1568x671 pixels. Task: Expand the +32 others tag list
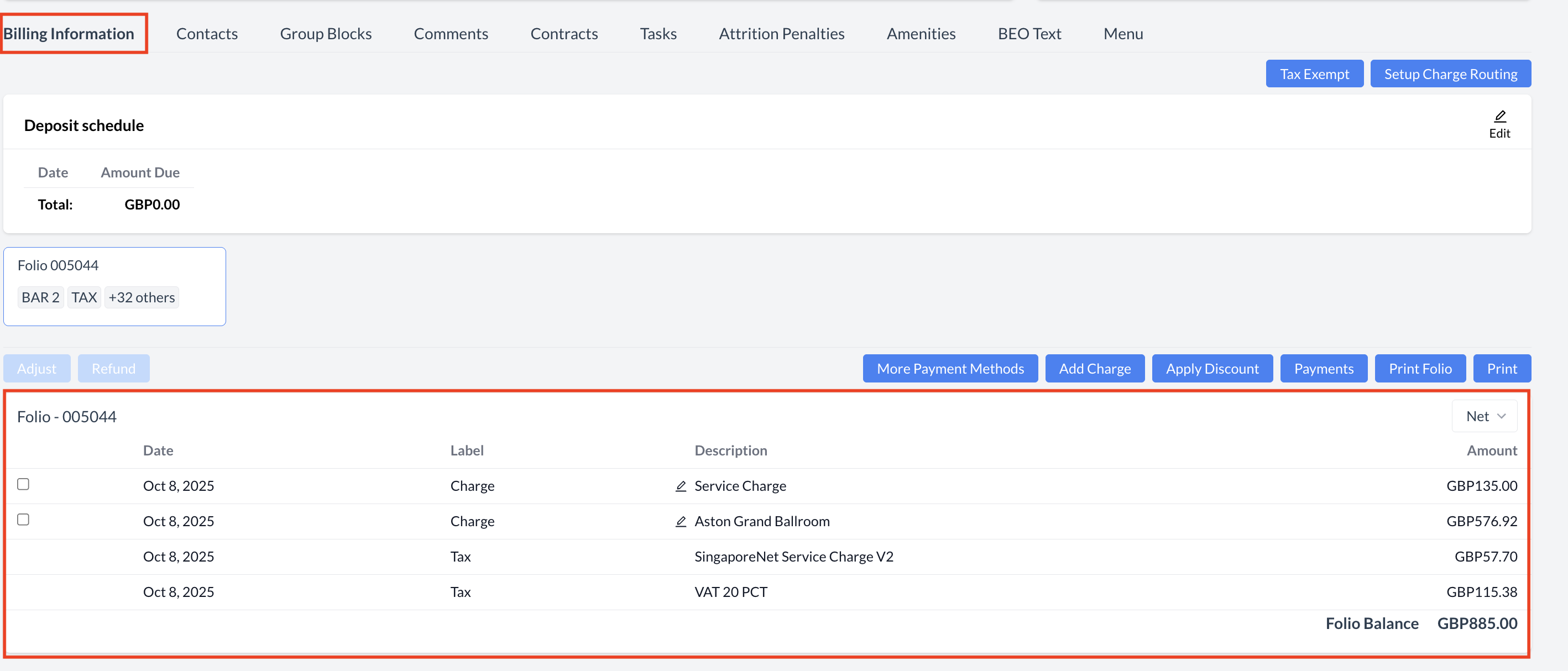tap(141, 297)
